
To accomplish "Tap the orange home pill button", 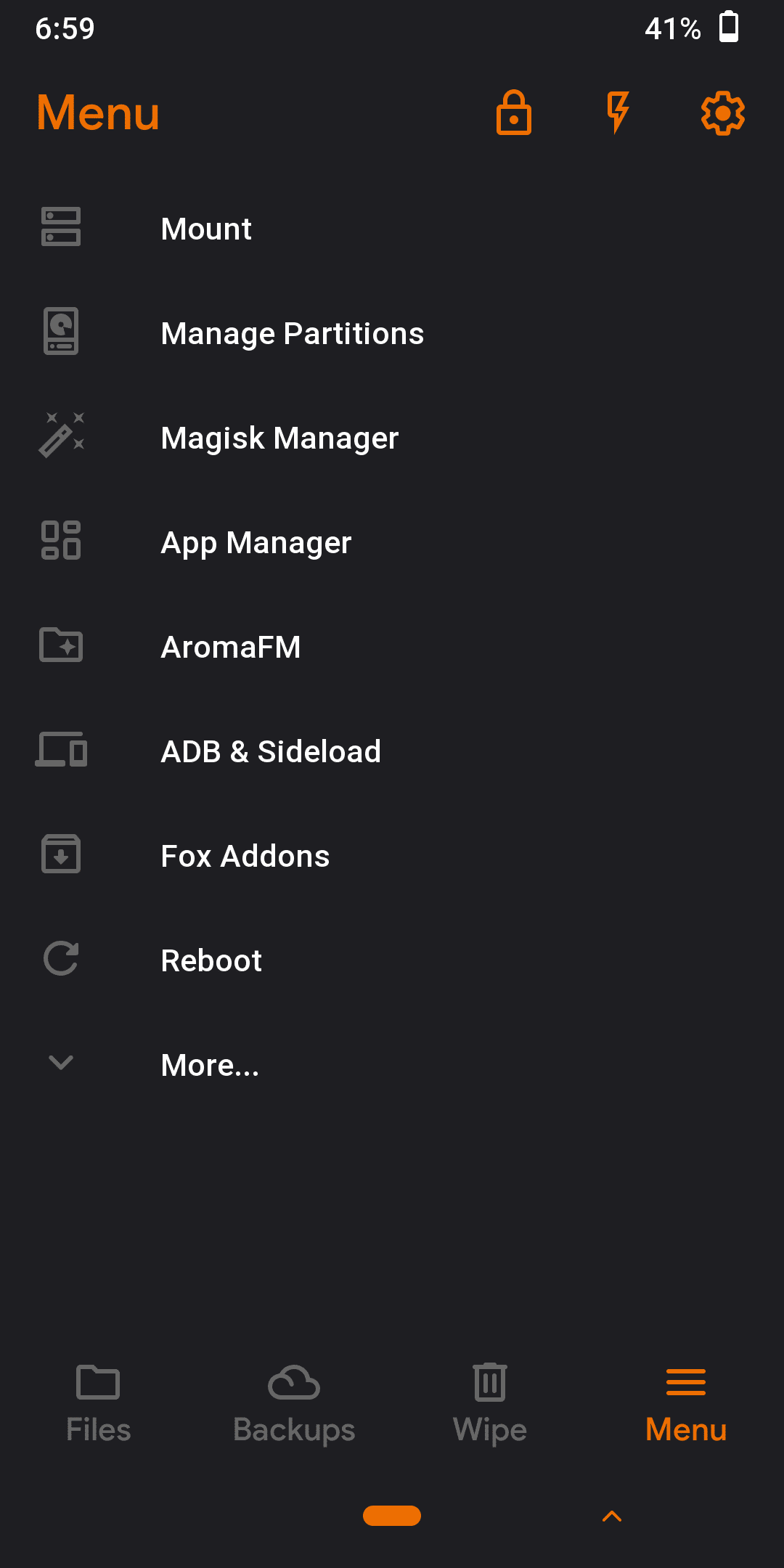I will coord(392,1516).
